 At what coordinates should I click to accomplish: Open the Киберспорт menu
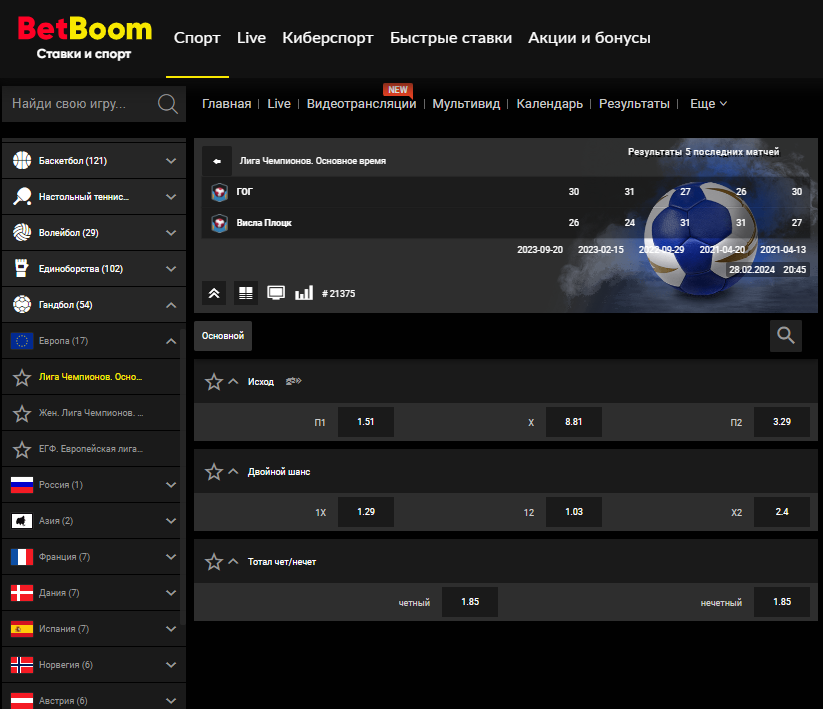[328, 38]
